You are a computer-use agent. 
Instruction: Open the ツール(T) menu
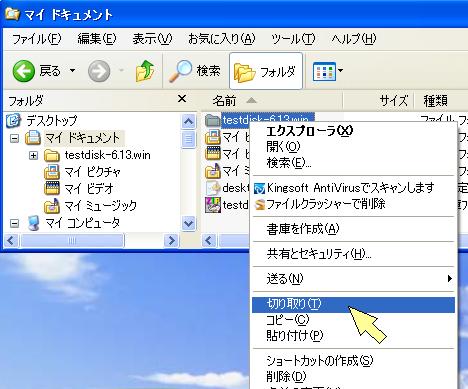(x=293, y=39)
